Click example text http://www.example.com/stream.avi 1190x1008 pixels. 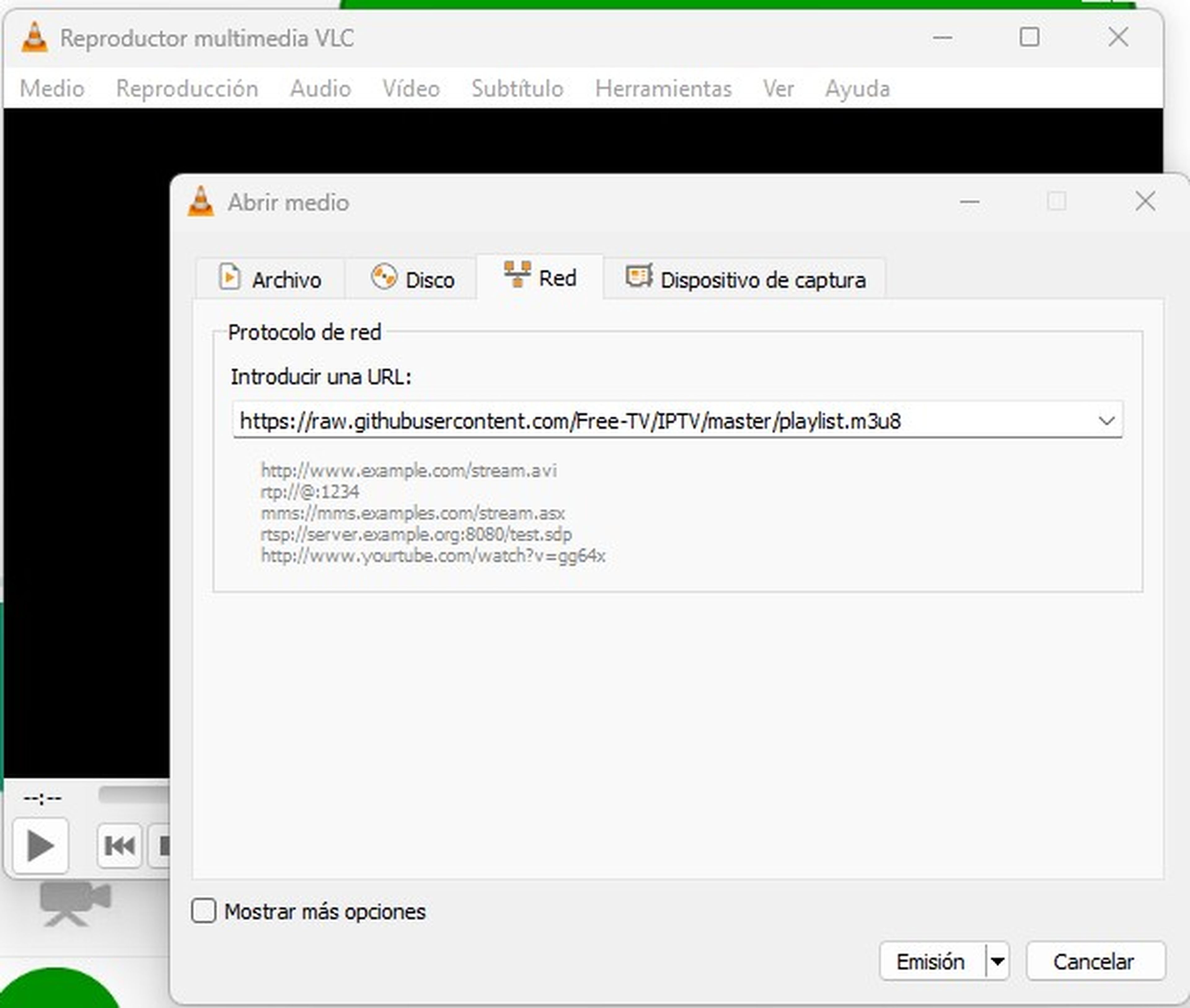[x=409, y=470]
